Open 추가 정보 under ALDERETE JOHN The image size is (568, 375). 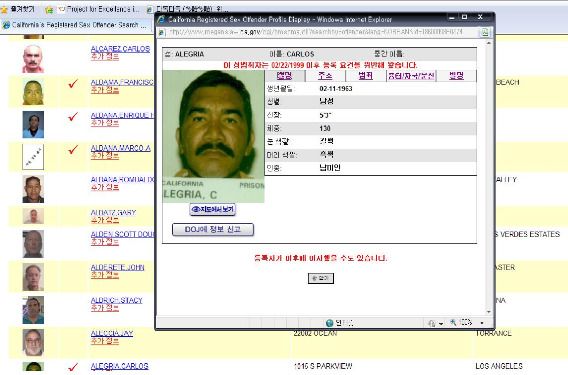pyautogui.click(x=105, y=275)
